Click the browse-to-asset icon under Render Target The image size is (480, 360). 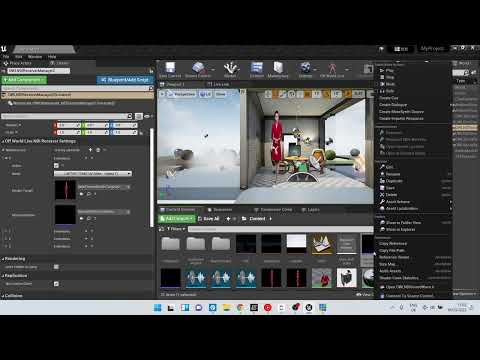89,194
